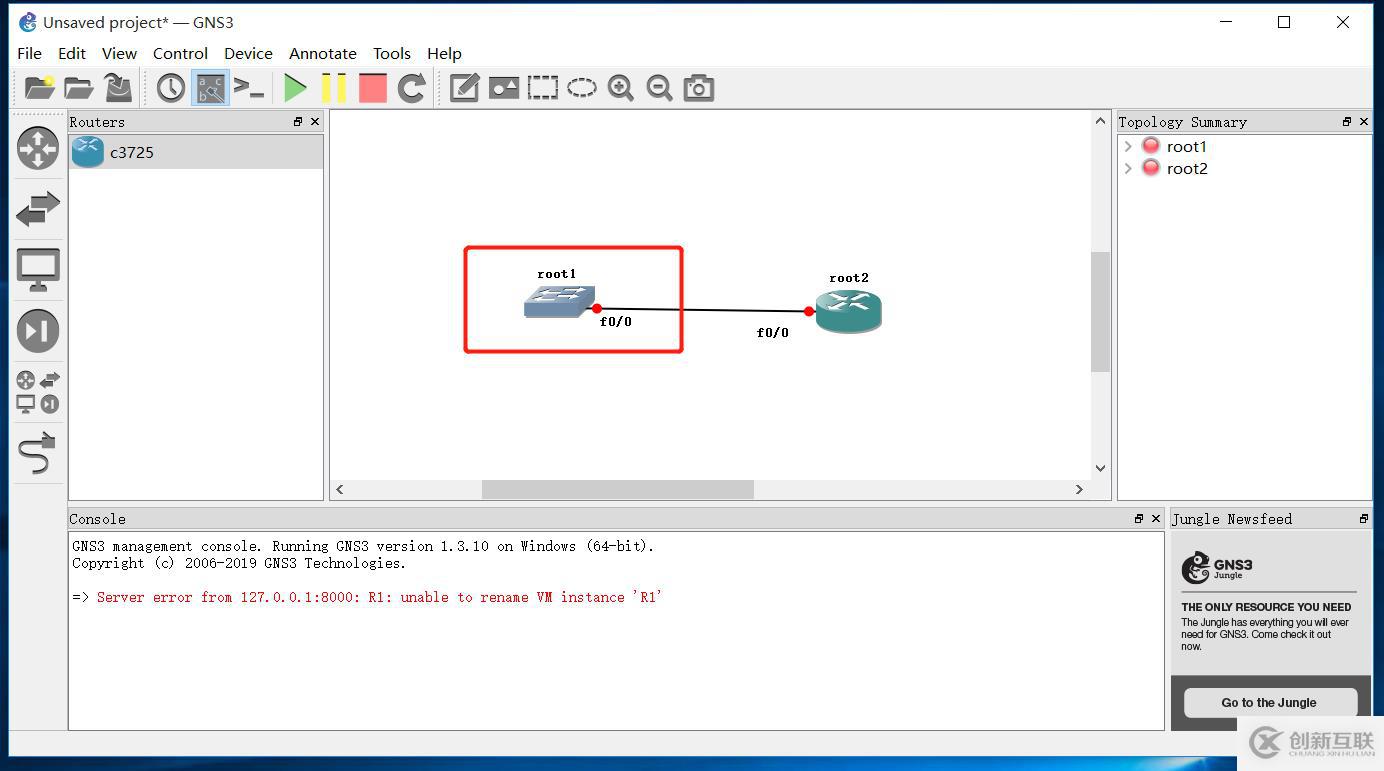This screenshot has height=771, width=1384.
Task: Select the add a link cable tool
Action: [x=38, y=453]
